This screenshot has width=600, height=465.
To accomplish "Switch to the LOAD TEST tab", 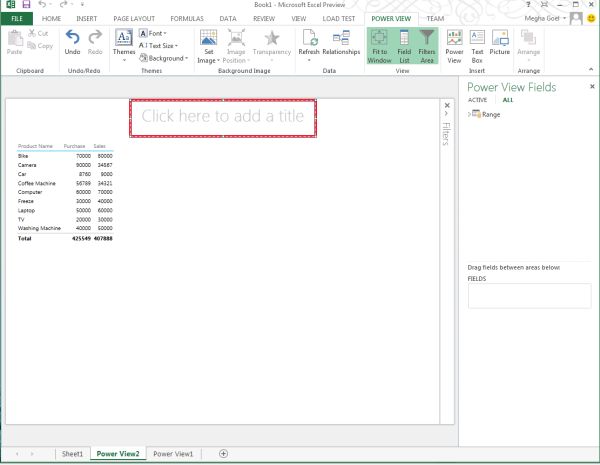I will 339,19.
